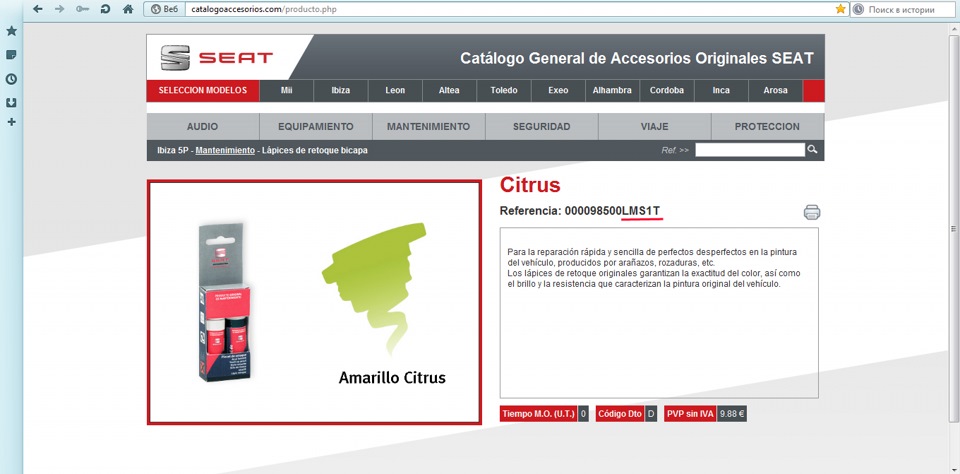Screen dimensions: 960x474
Task: Go forward with the forward arrow
Action: tap(59, 9)
